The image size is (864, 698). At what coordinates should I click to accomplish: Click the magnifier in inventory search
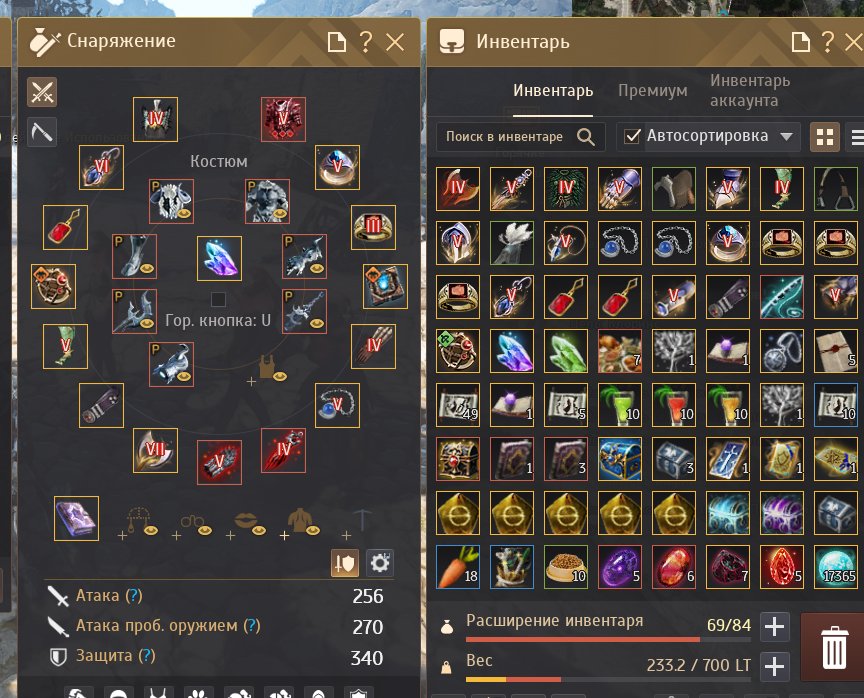[x=586, y=137]
